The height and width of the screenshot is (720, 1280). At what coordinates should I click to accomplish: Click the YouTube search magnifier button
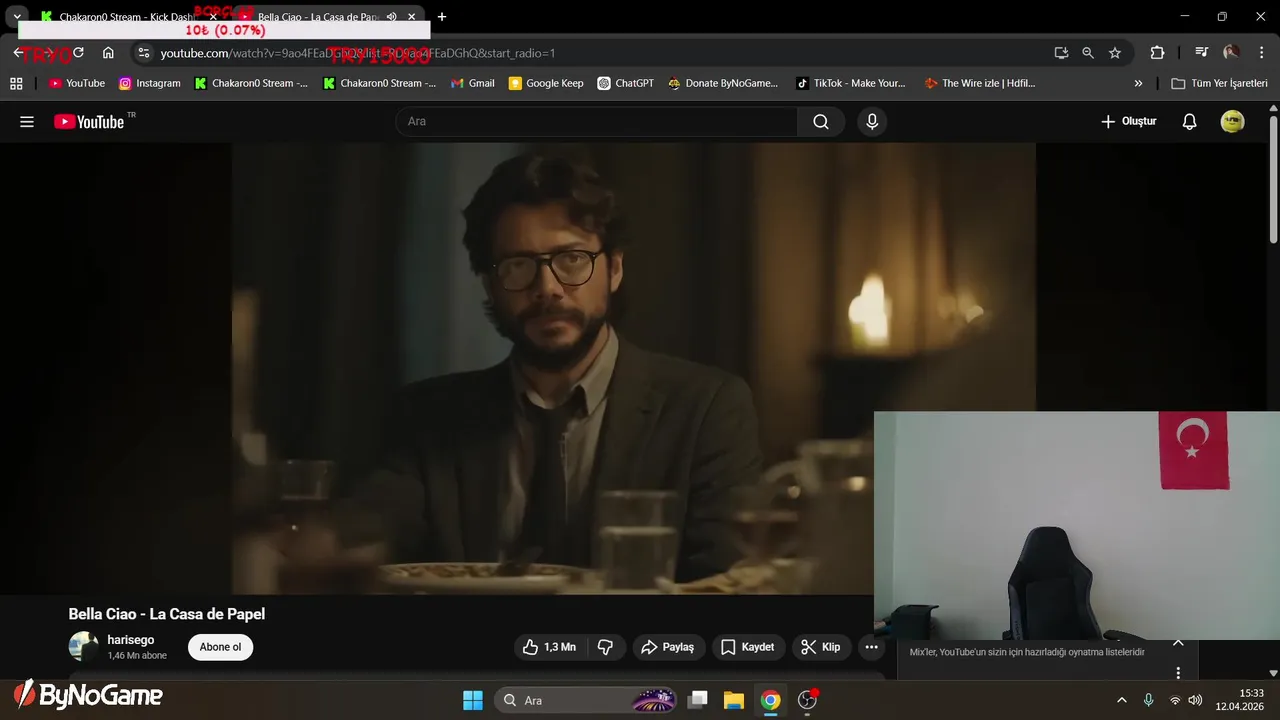821,122
